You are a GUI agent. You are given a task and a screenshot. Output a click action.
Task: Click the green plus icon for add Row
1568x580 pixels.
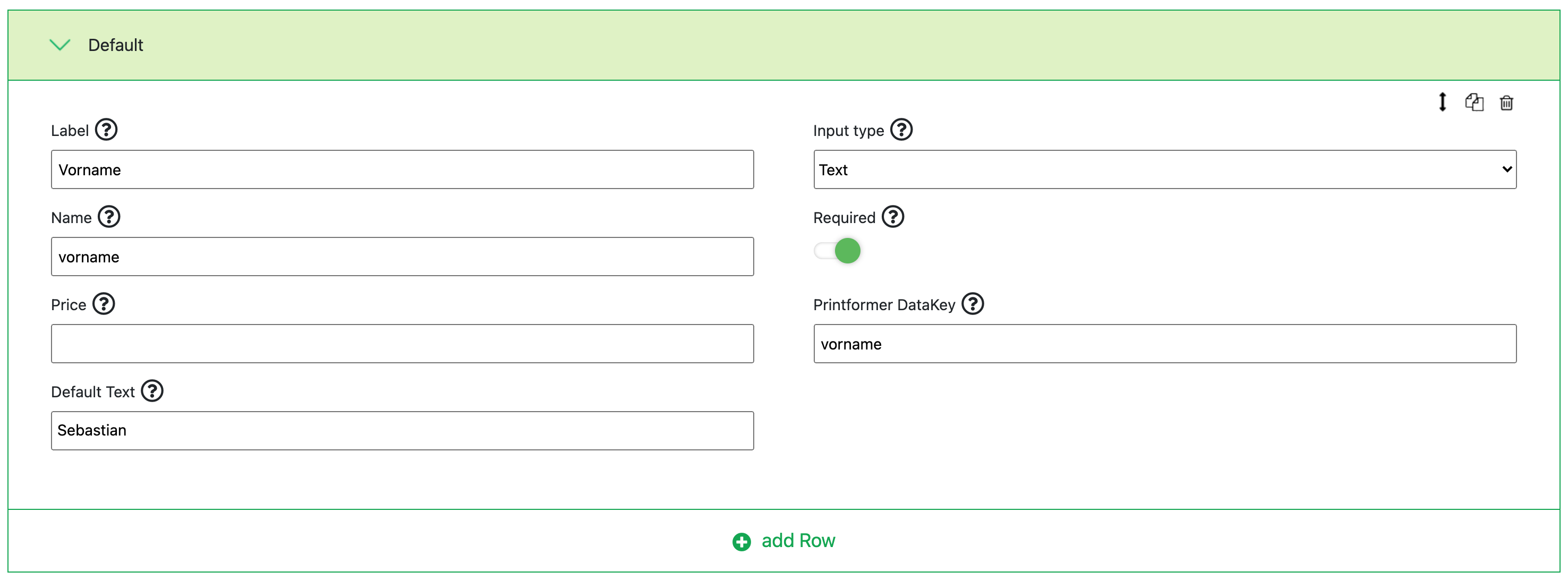click(741, 542)
